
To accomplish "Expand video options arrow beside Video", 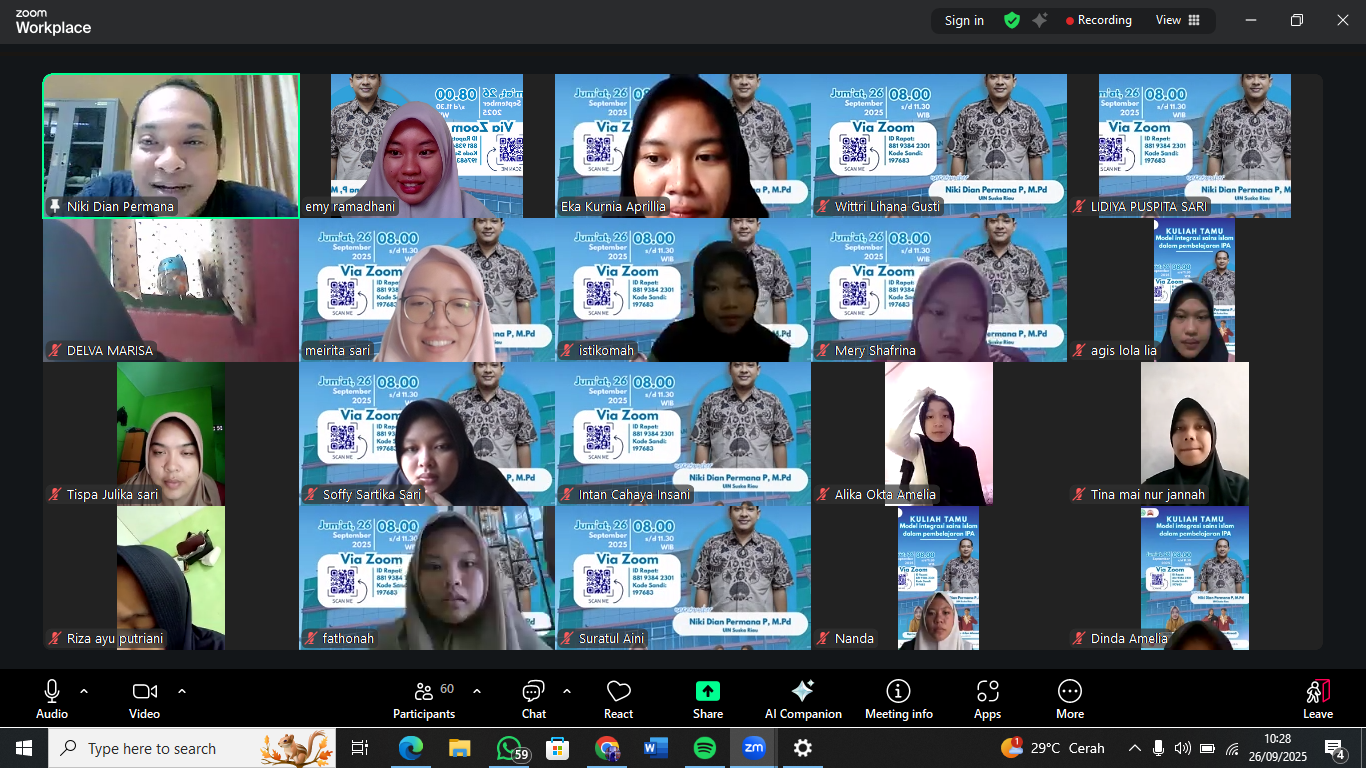I will [182, 691].
